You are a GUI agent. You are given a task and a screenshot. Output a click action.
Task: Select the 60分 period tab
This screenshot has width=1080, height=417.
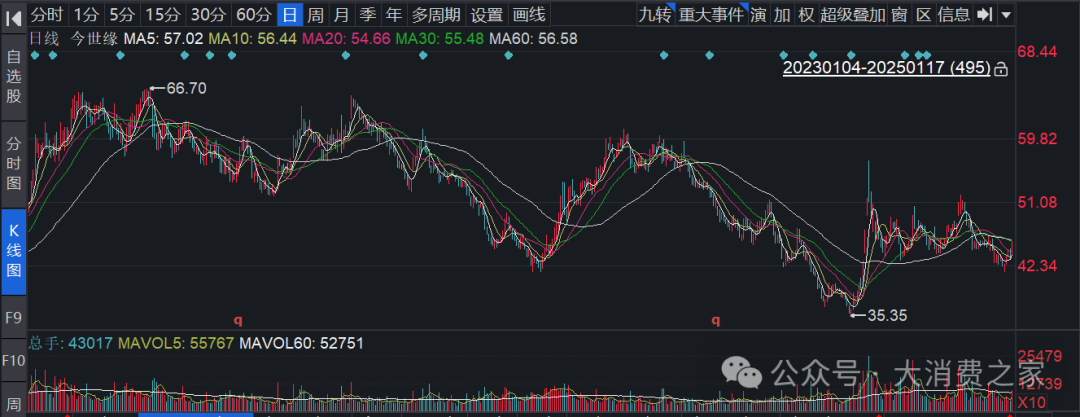pyautogui.click(x=253, y=14)
